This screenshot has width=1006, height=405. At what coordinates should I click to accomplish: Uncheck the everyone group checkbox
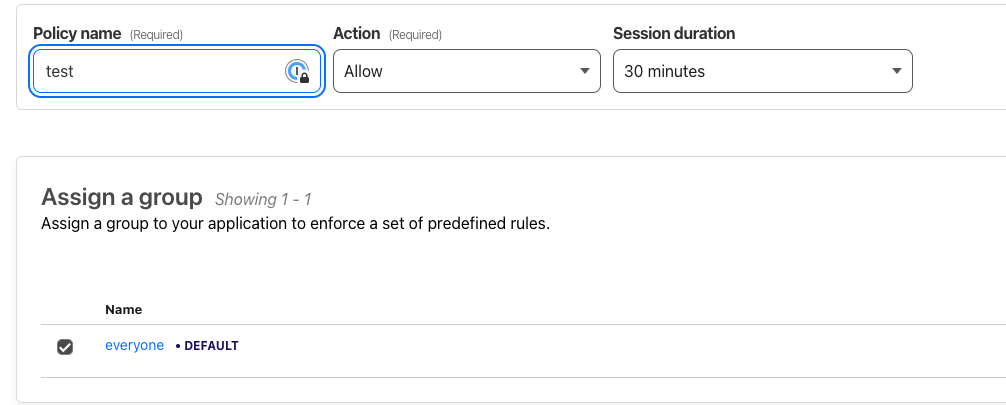(65, 347)
